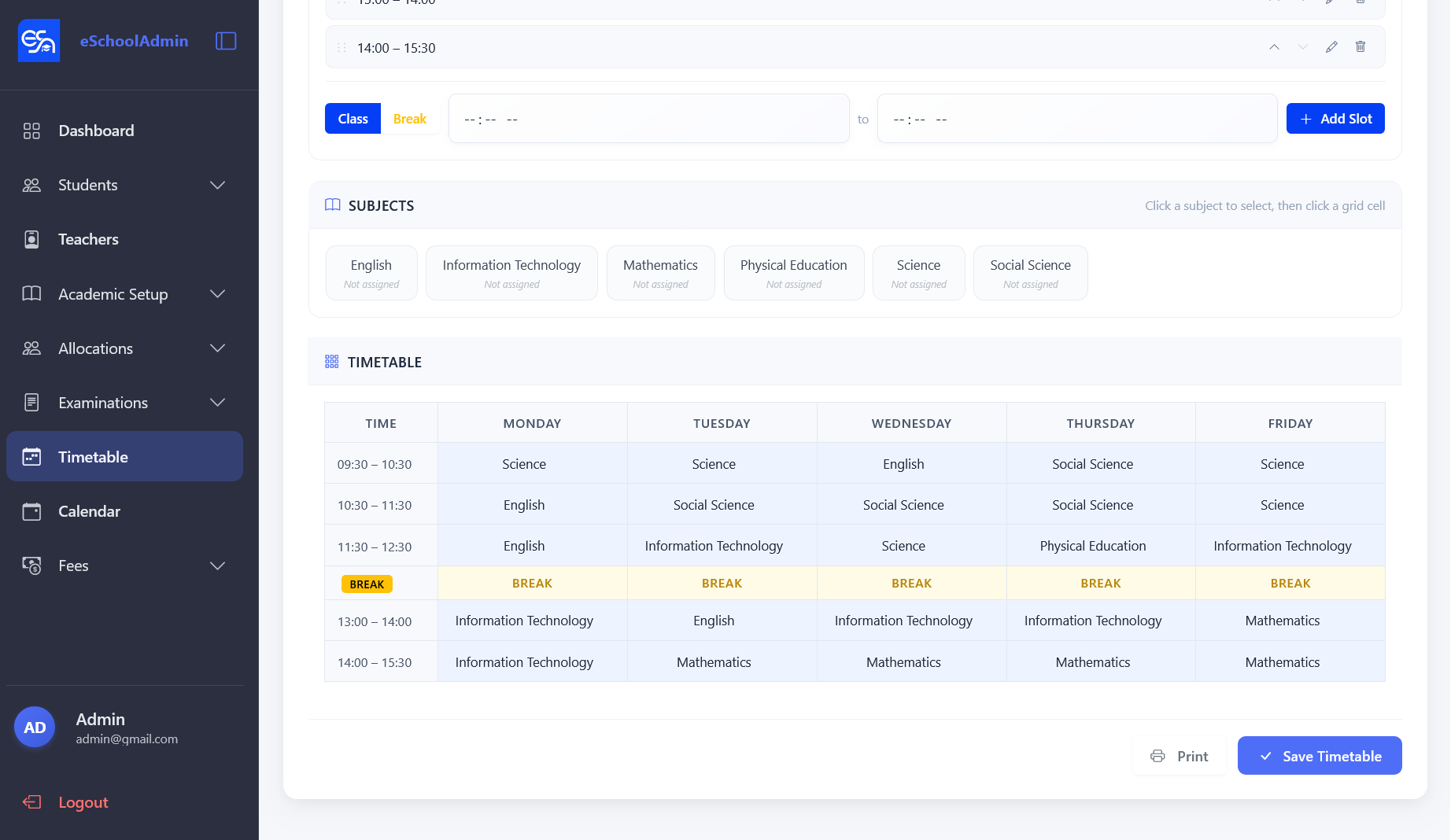Open Dashboard from the sidebar
The width and height of the screenshot is (1451, 840).
pos(124,131)
